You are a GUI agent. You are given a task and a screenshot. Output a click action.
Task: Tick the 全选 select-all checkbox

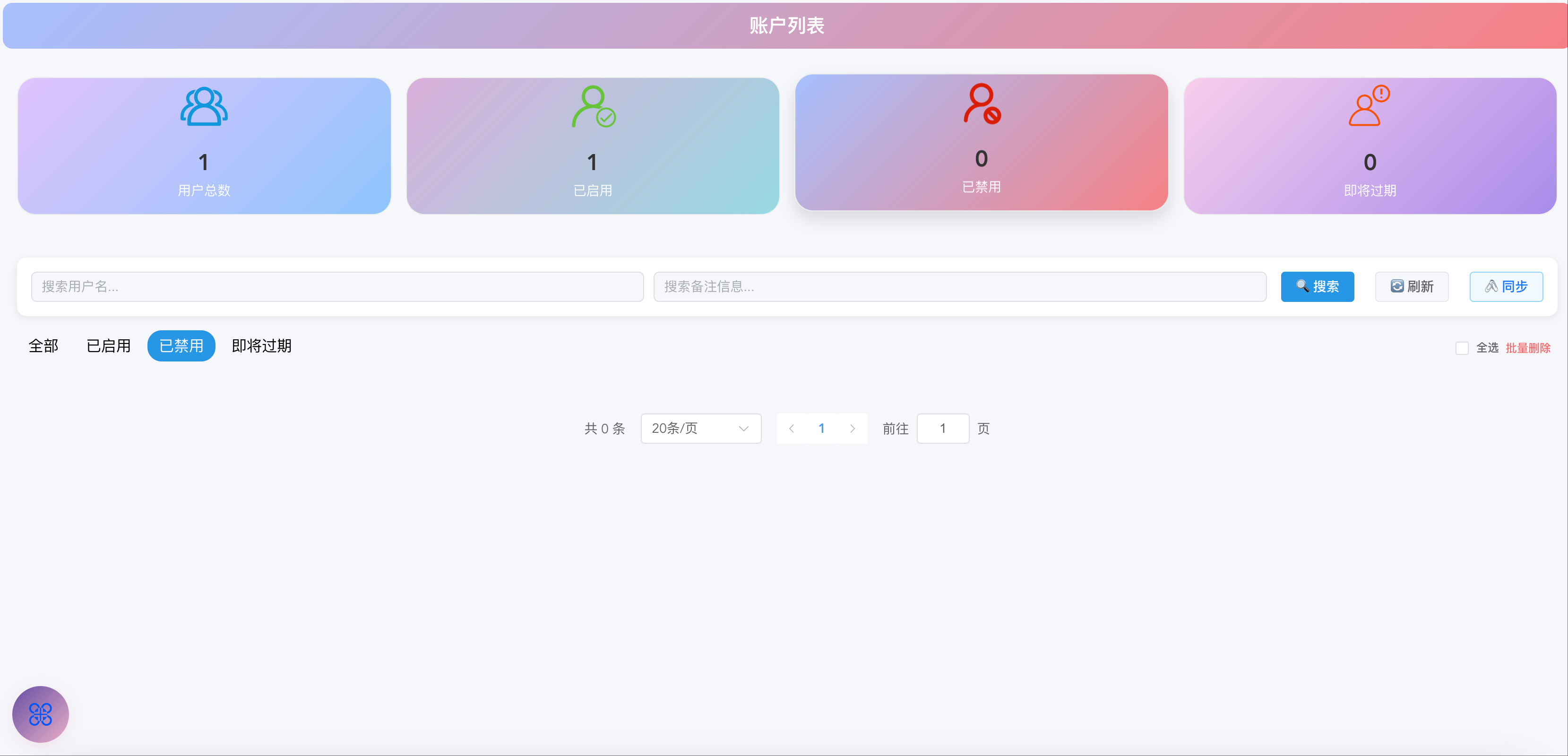coord(1462,348)
